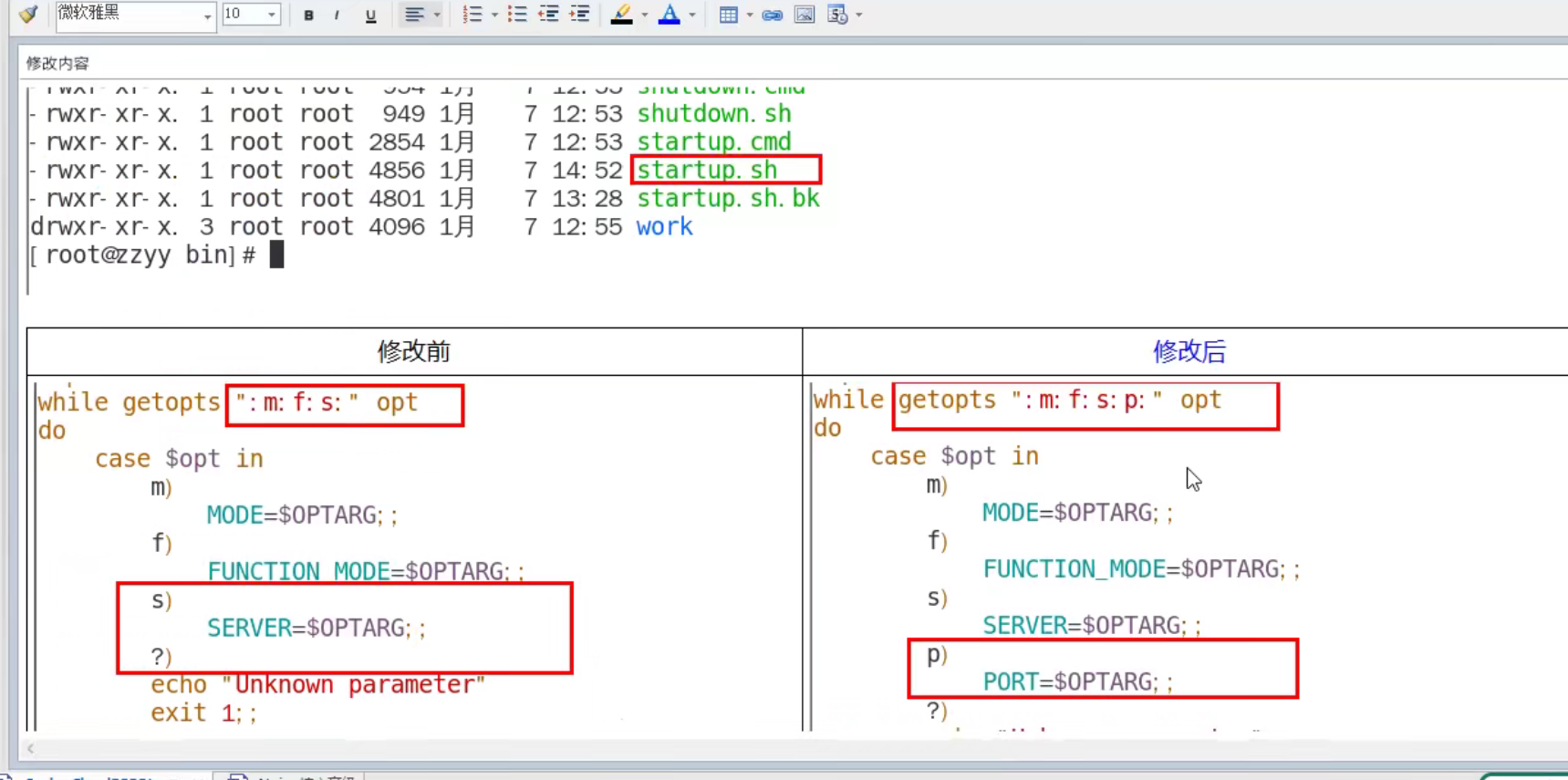Image resolution: width=1568 pixels, height=780 pixels.
Task: Click the "exit 1;;" line
Action: 204,713
